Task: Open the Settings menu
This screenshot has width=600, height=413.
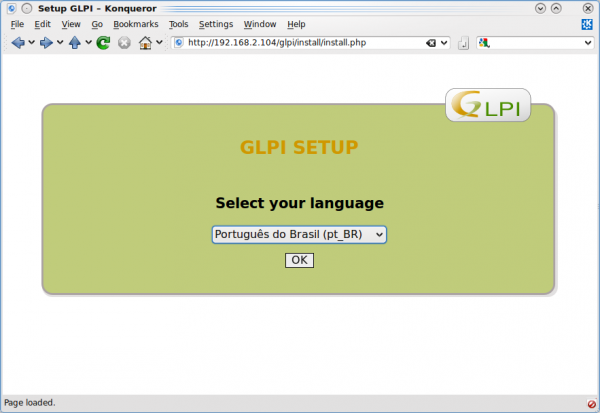Action: pyautogui.click(x=216, y=24)
